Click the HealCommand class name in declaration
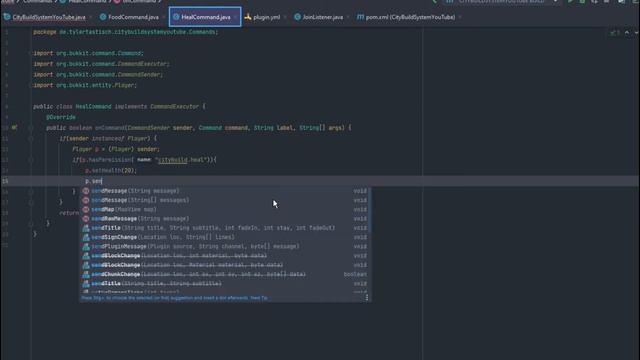This screenshot has width=640, height=360. pos(93,107)
